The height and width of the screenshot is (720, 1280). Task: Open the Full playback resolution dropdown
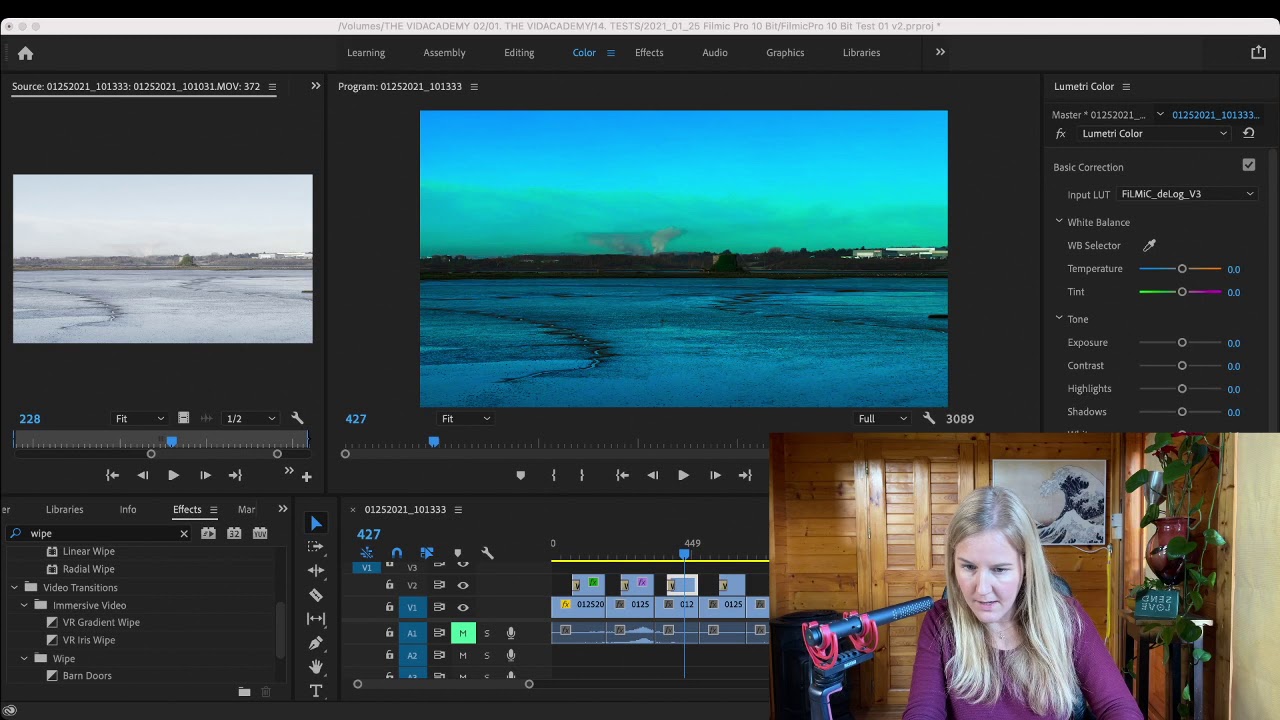click(882, 419)
